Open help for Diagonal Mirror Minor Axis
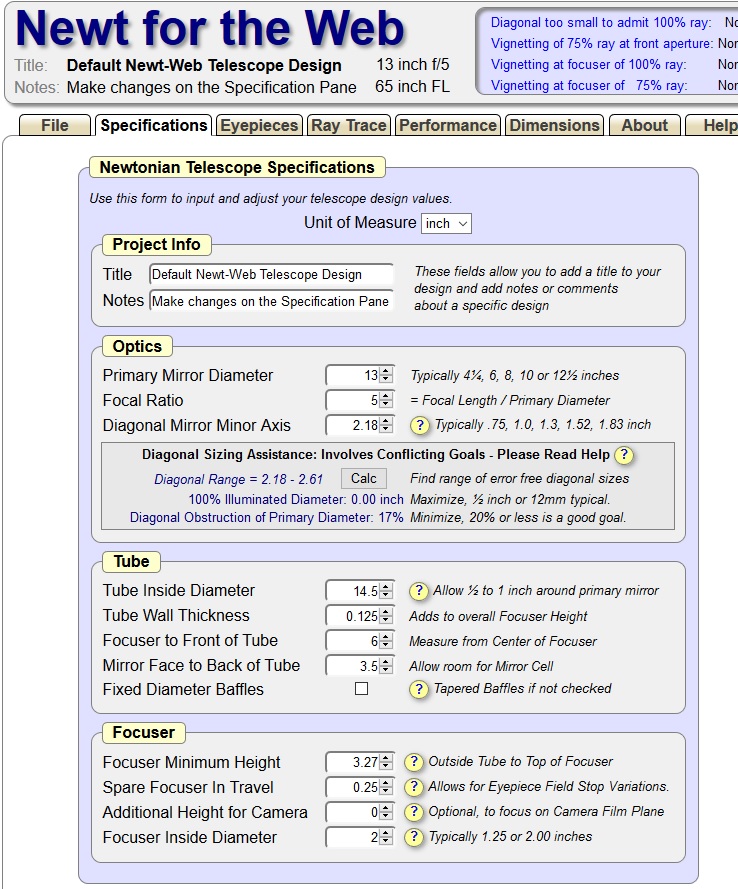Screen dimensions: 738x889 pyautogui.click(x=419, y=425)
